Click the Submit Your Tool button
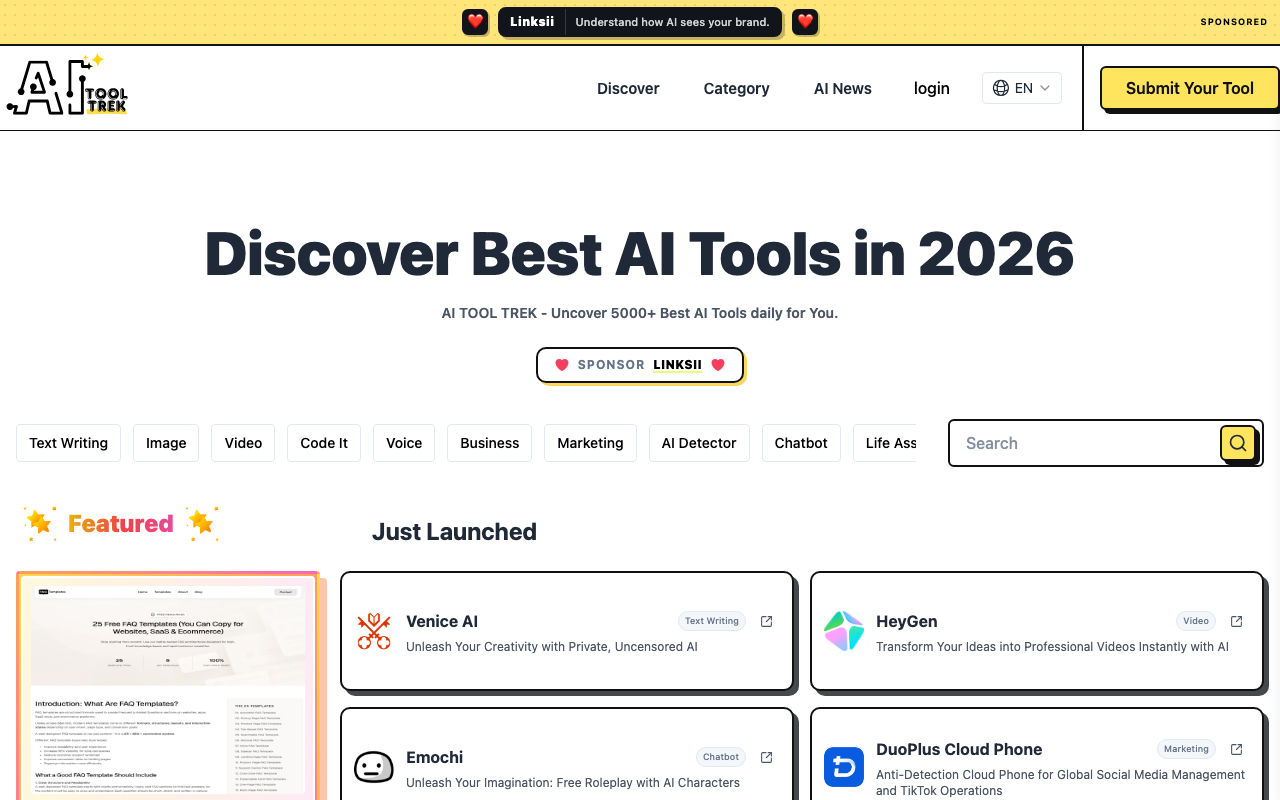1280x800 pixels. (x=1190, y=88)
